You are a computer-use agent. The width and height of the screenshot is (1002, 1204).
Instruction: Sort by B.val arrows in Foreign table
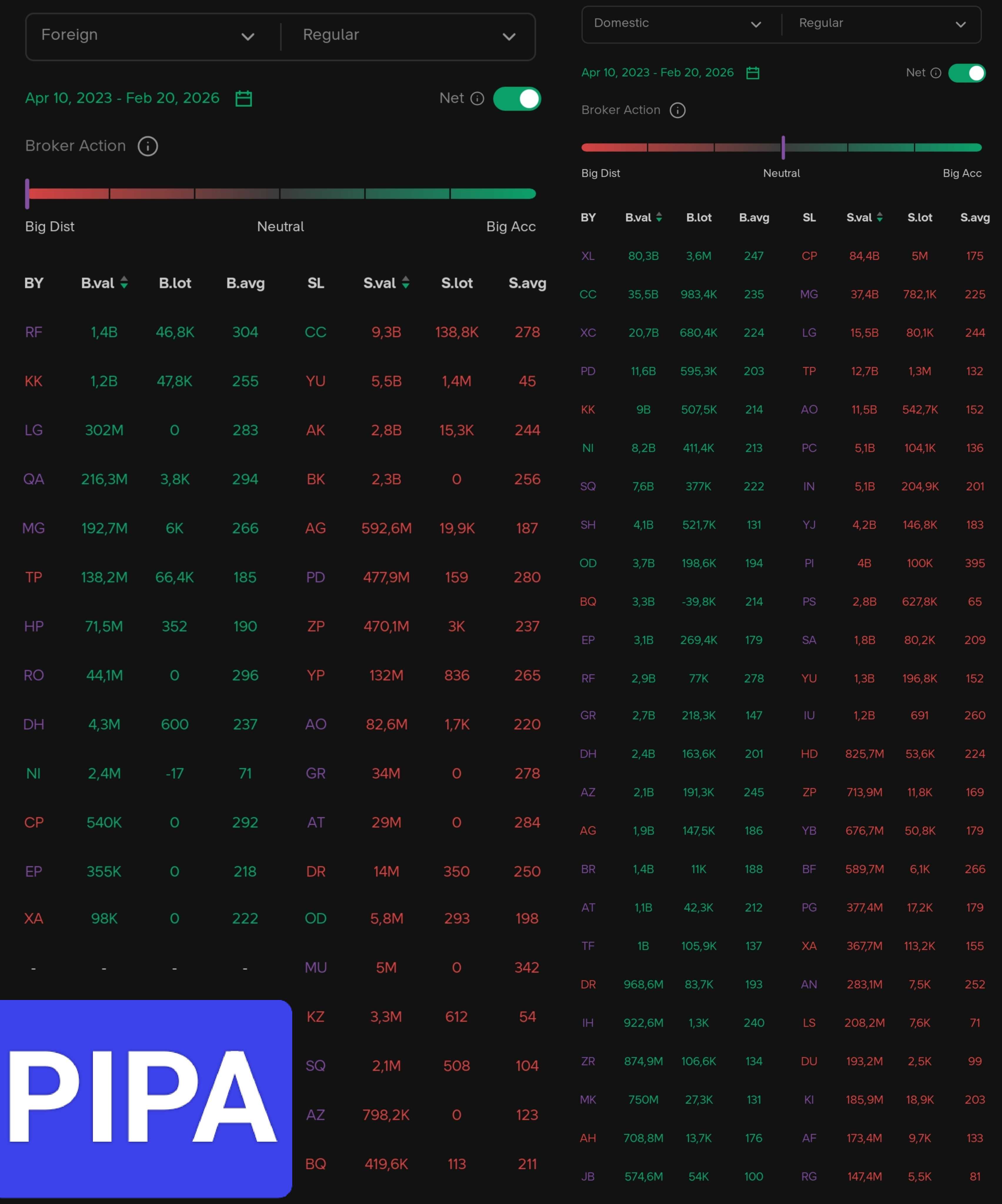click(x=124, y=283)
